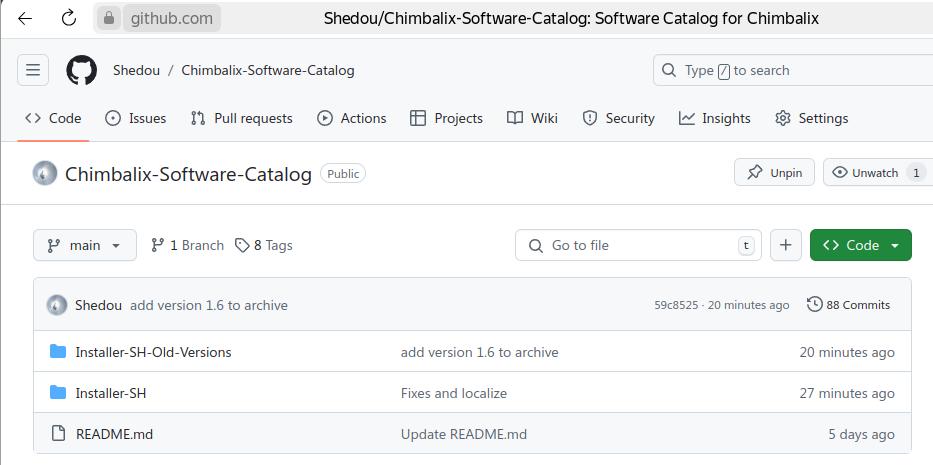Viewport: 933px width, 465px height.
Task: Click the github.com address bar
Action: point(170,18)
